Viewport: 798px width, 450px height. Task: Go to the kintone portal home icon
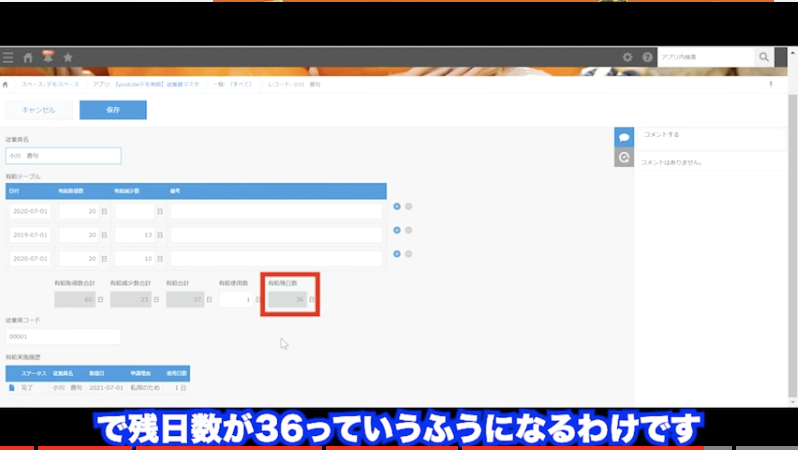[x=28, y=58]
